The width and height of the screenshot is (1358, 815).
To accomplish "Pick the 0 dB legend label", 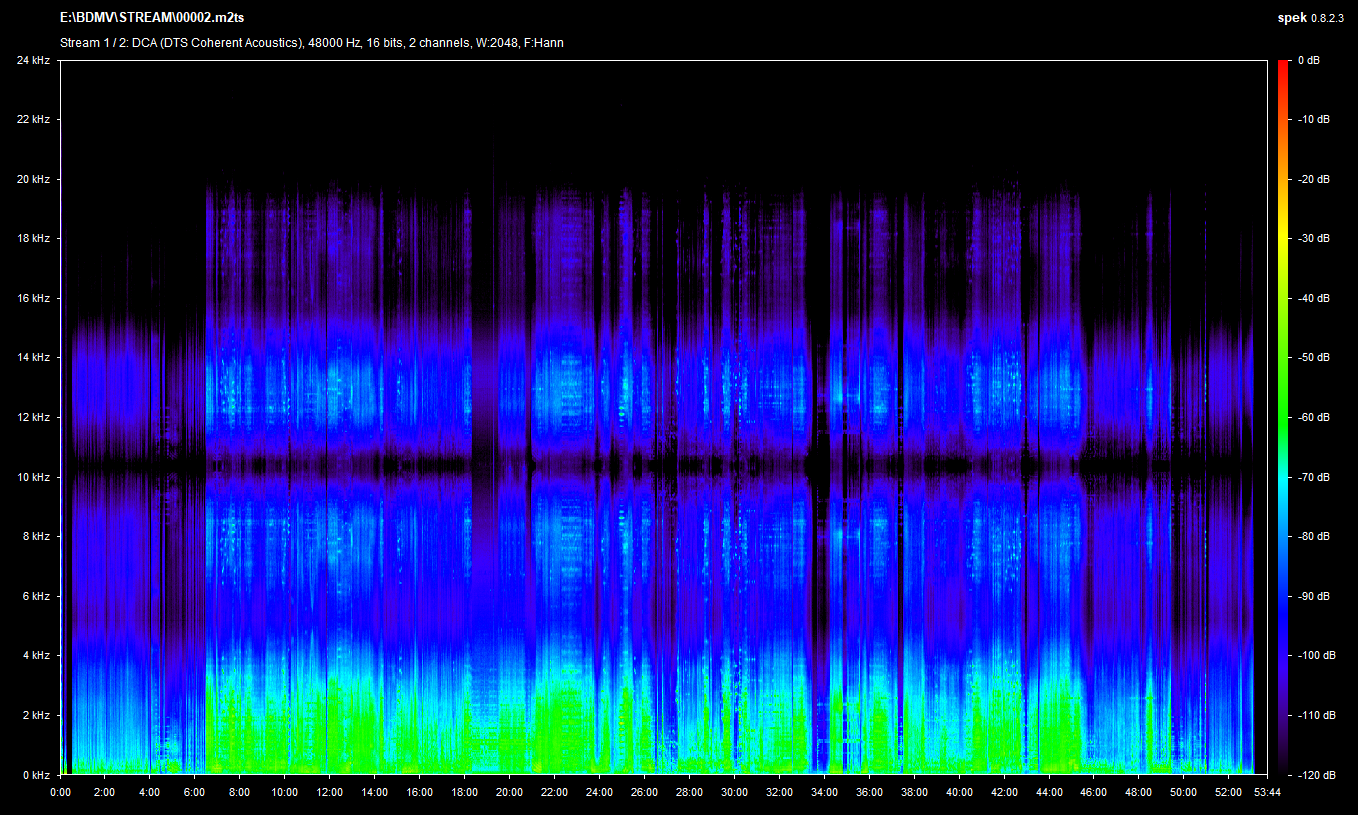I will pos(1308,60).
